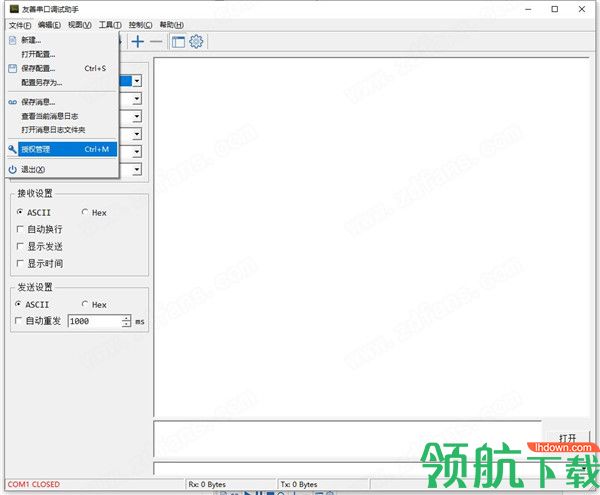
Task: Click the COM1 CLOSED status text
Action: 34,484
